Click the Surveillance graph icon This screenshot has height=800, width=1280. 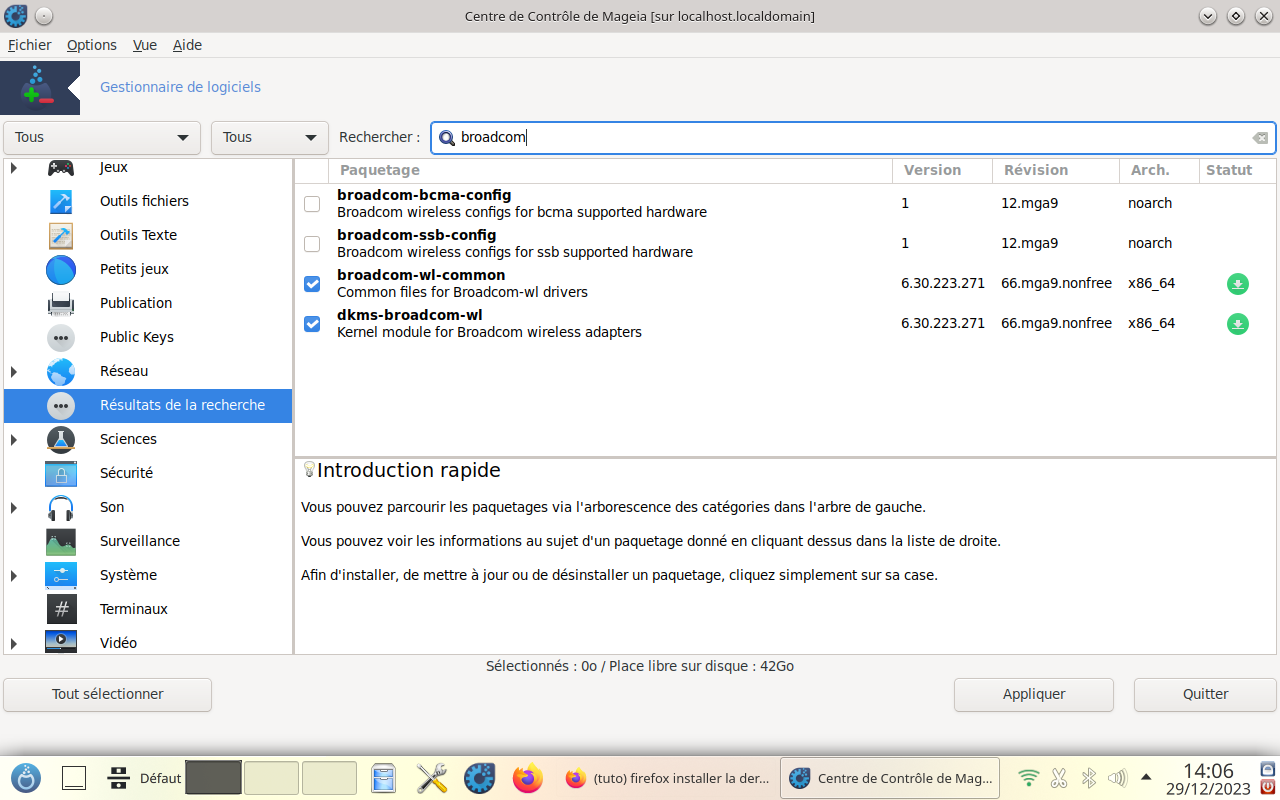coord(61,541)
